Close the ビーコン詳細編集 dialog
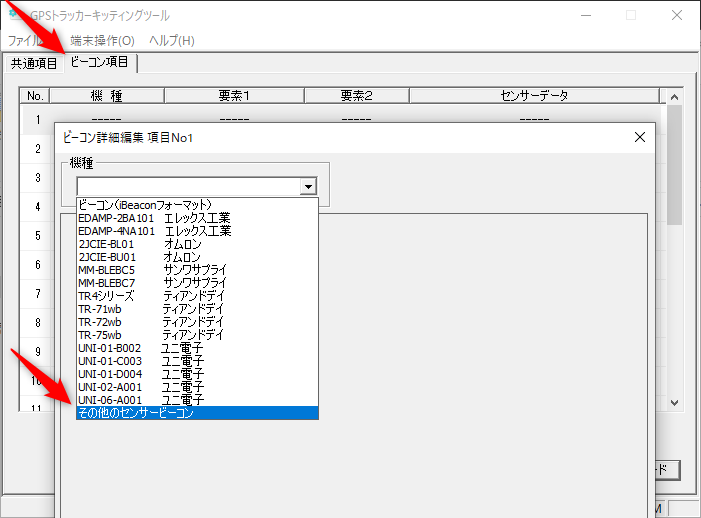Image resolution: width=701 pixels, height=518 pixels. coord(640,137)
